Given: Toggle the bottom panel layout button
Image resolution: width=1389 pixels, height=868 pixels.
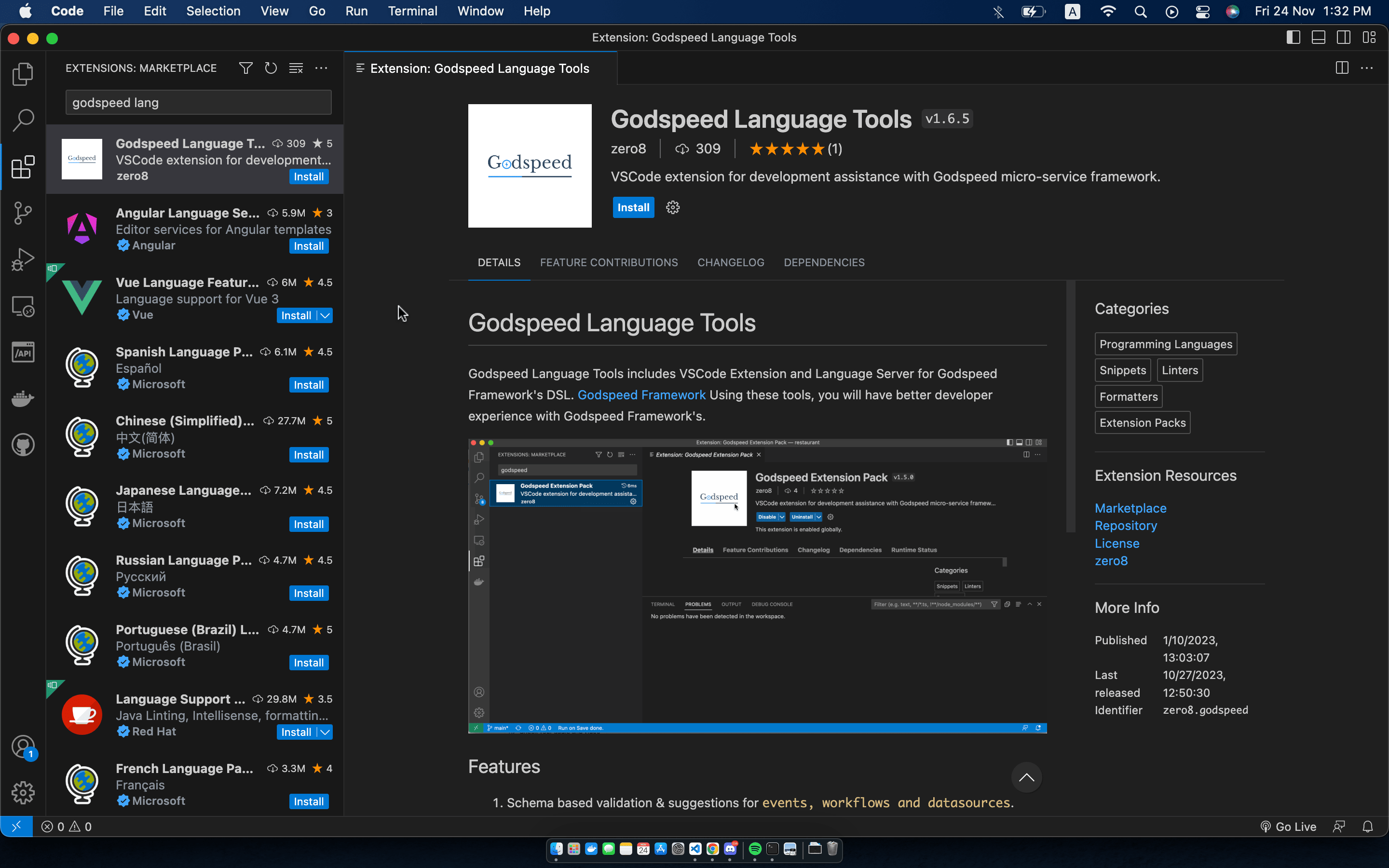Looking at the screenshot, I should coord(1319,38).
